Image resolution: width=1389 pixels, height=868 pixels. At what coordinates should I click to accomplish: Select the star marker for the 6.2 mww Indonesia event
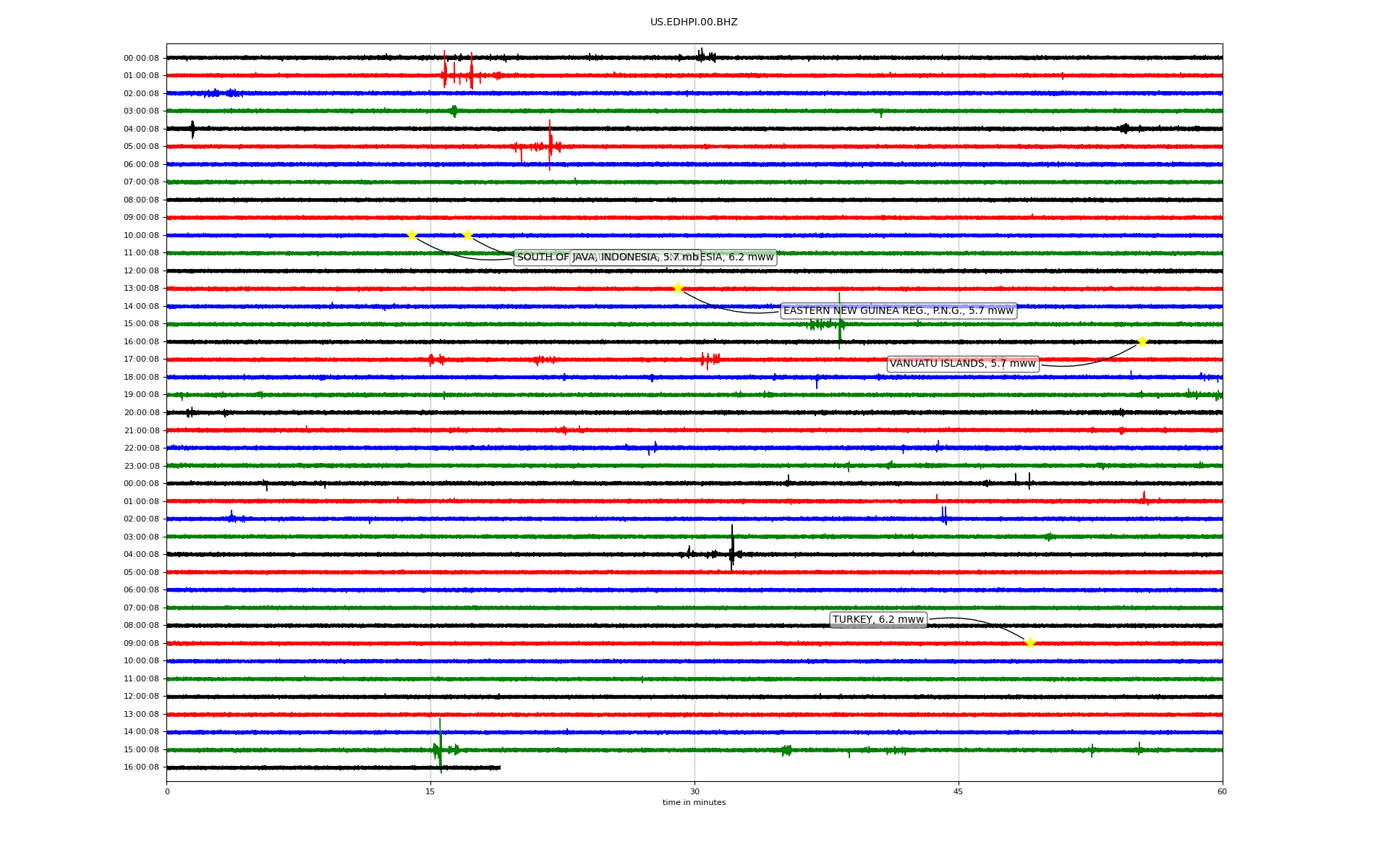(x=467, y=235)
